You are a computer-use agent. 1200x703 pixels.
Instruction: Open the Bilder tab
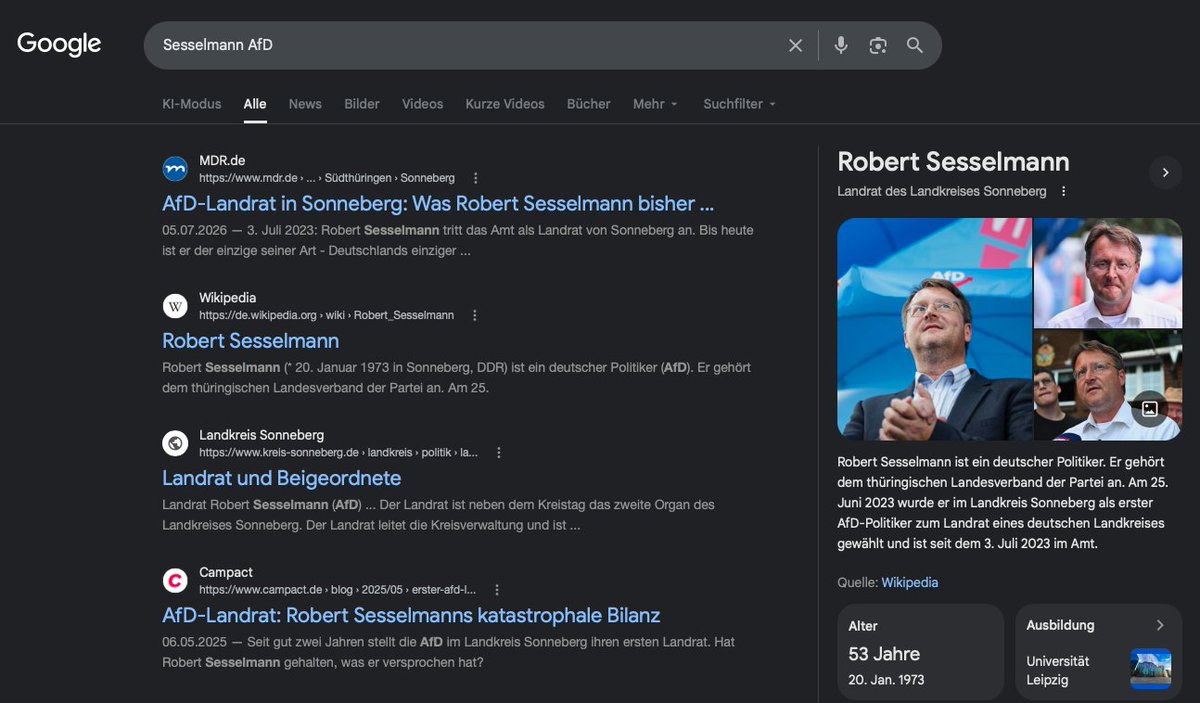click(x=362, y=104)
